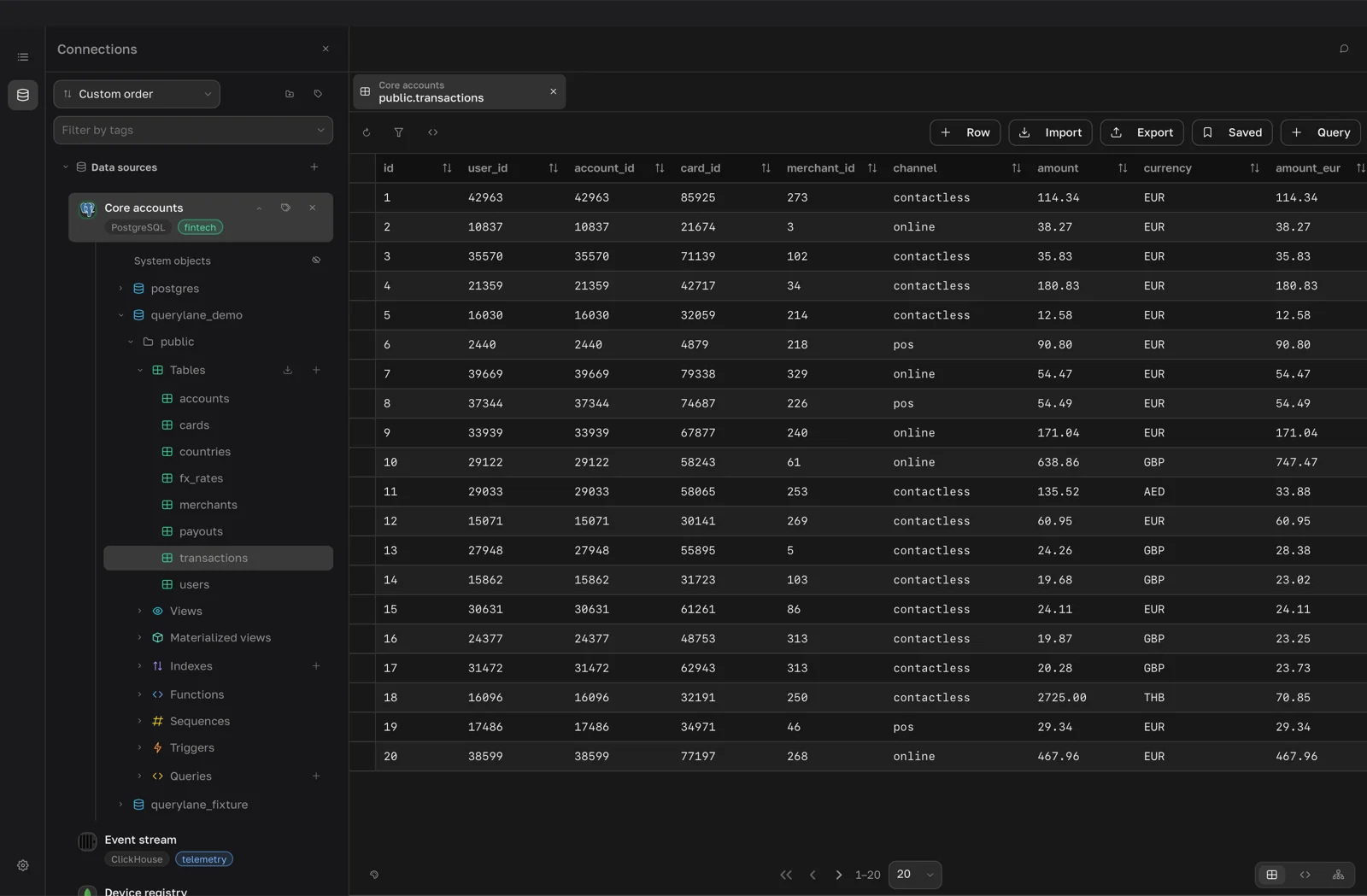Sort by the currency column
Image resolution: width=1367 pixels, height=896 pixels.
click(x=1254, y=168)
